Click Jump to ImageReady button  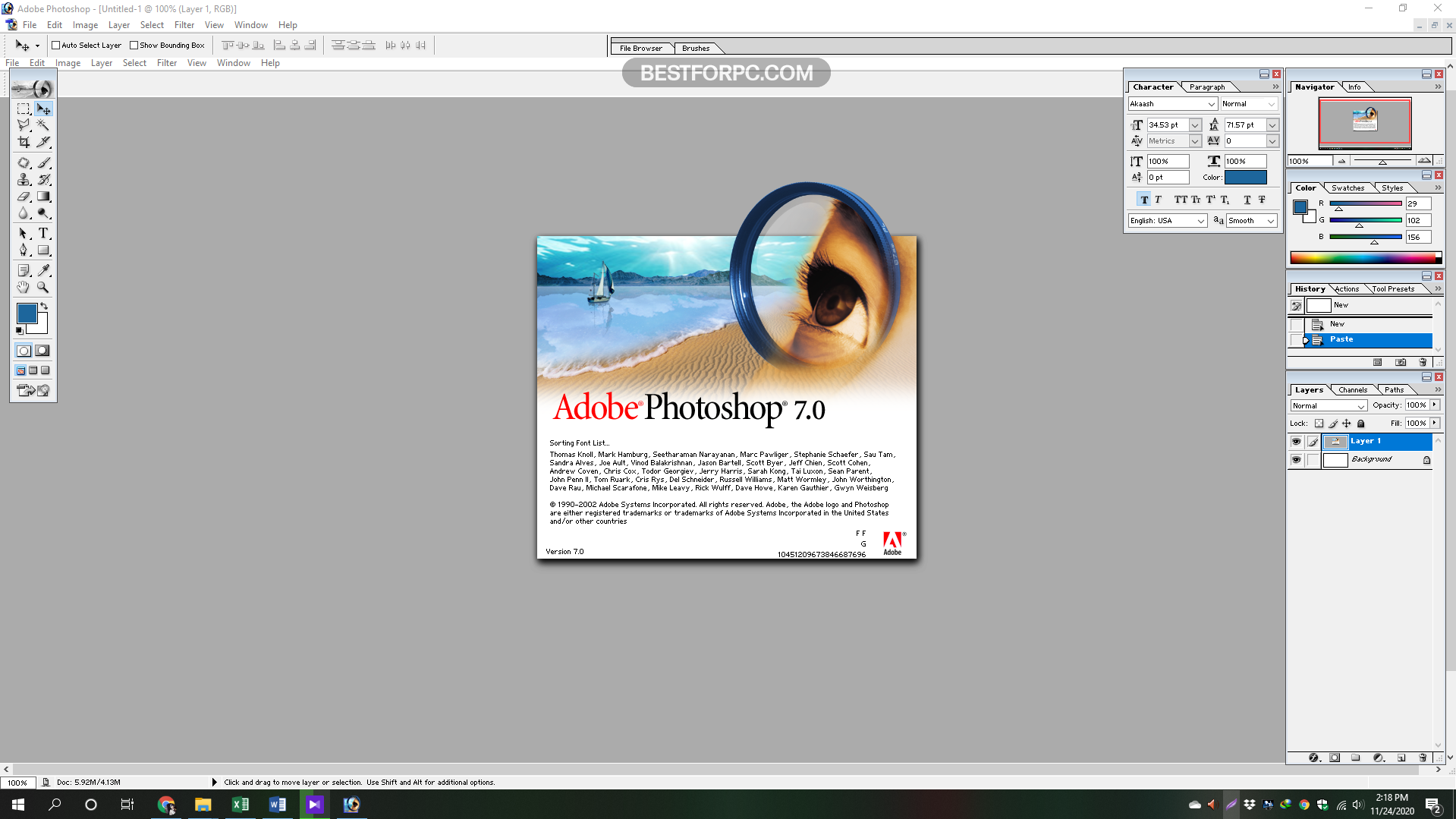(33, 390)
